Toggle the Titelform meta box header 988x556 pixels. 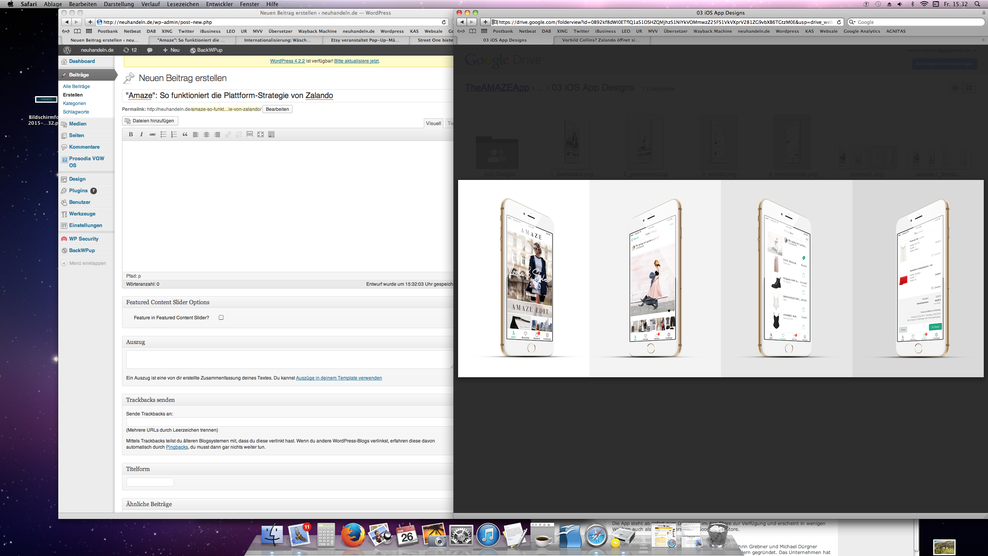tap(287, 469)
